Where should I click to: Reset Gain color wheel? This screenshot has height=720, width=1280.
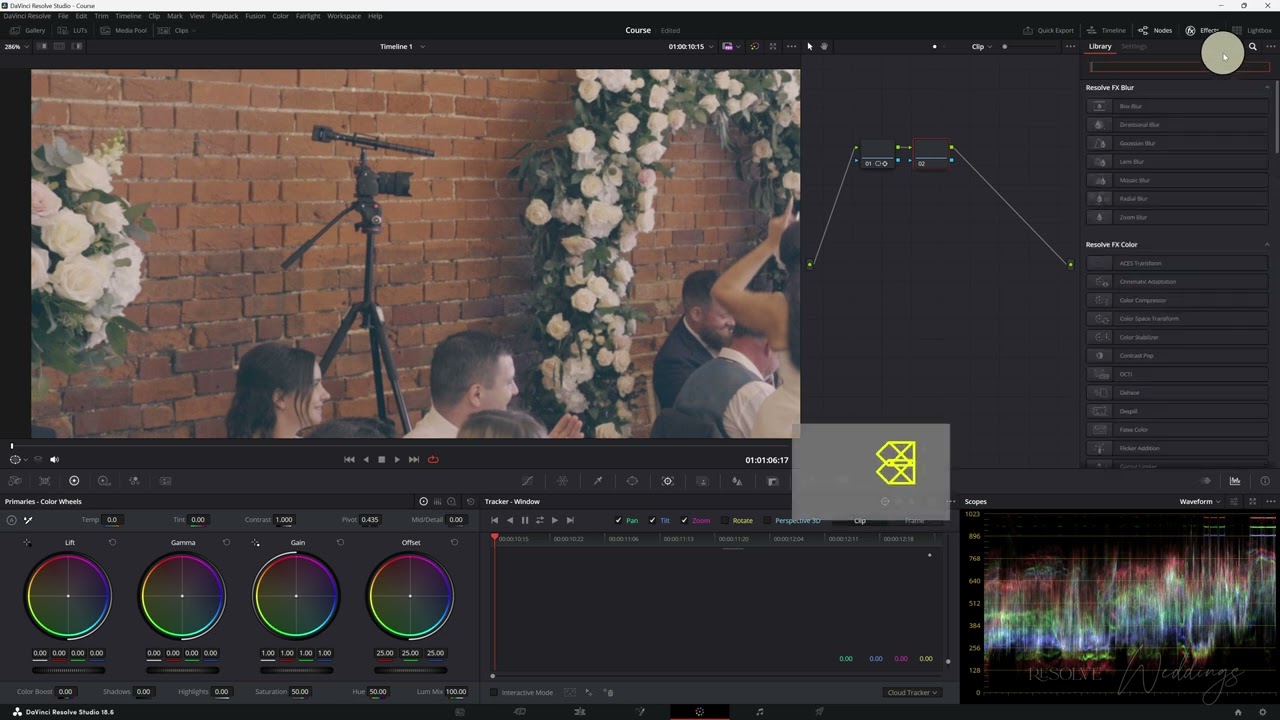340,543
